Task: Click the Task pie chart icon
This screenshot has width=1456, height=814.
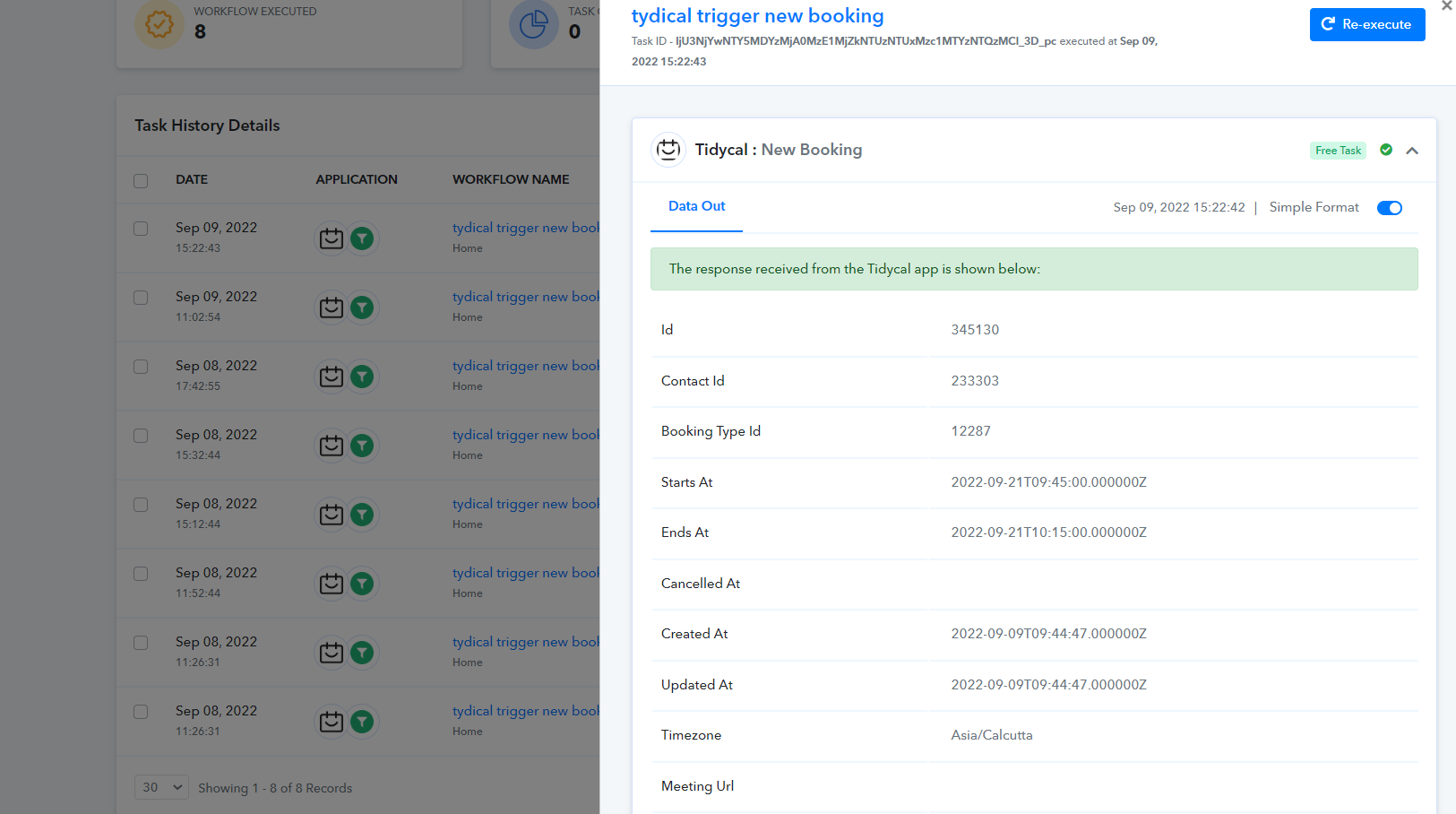Action: point(534,24)
